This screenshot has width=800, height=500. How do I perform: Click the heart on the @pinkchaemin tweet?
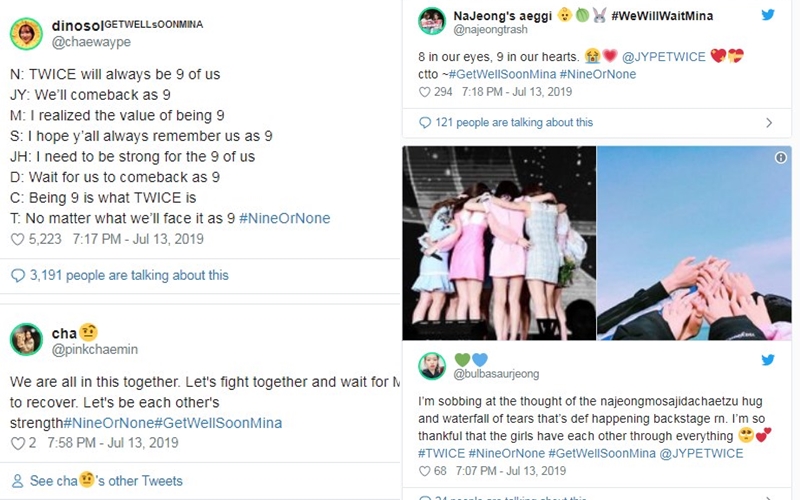pyautogui.click(x=16, y=443)
